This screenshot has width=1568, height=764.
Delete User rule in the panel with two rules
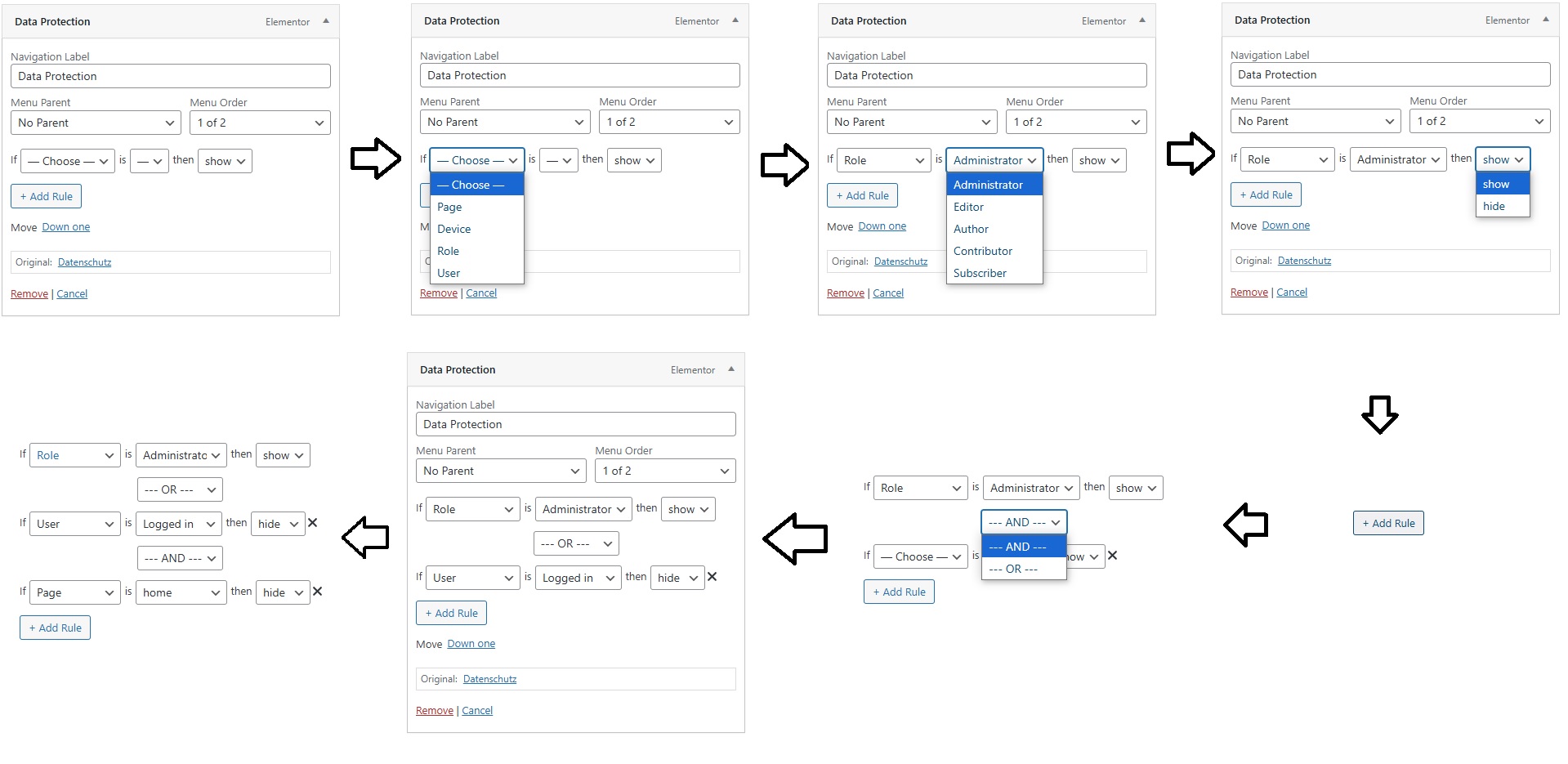point(712,577)
